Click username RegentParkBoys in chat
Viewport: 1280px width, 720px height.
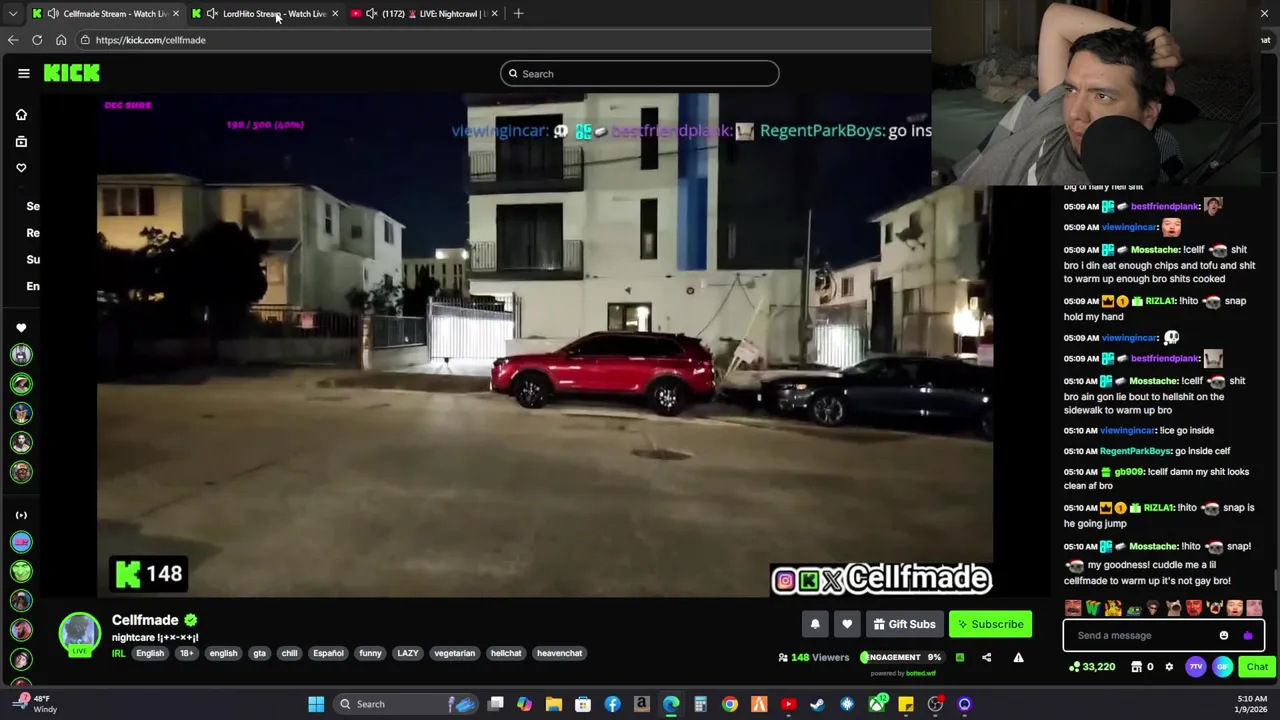click(1135, 451)
